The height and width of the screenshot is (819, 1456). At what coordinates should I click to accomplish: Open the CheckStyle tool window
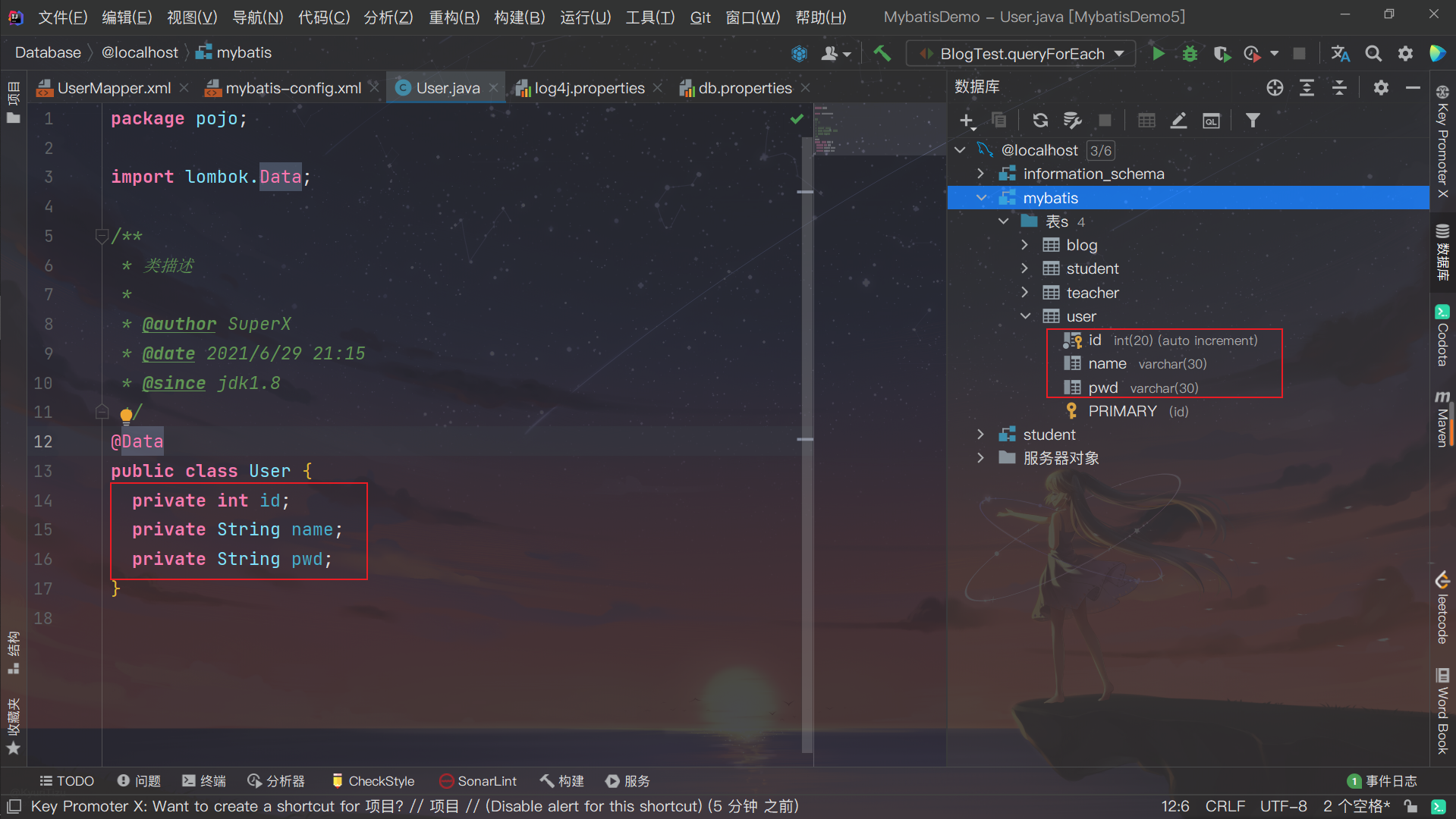click(373, 781)
